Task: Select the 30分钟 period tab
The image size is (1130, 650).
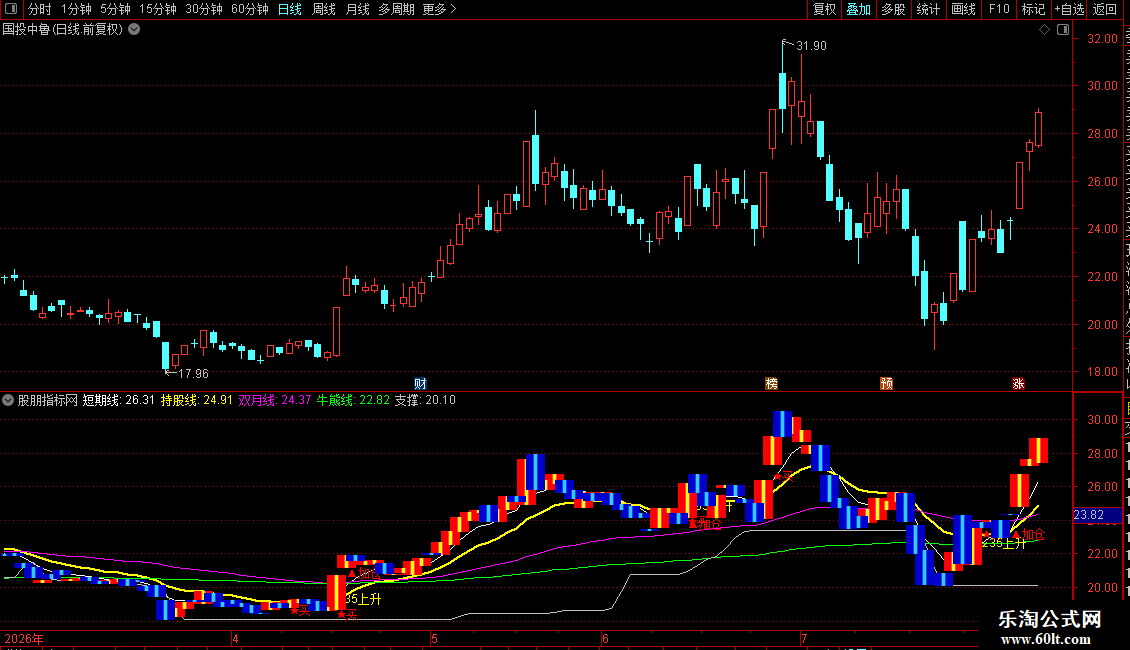Action: pyautogui.click(x=204, y=9)
